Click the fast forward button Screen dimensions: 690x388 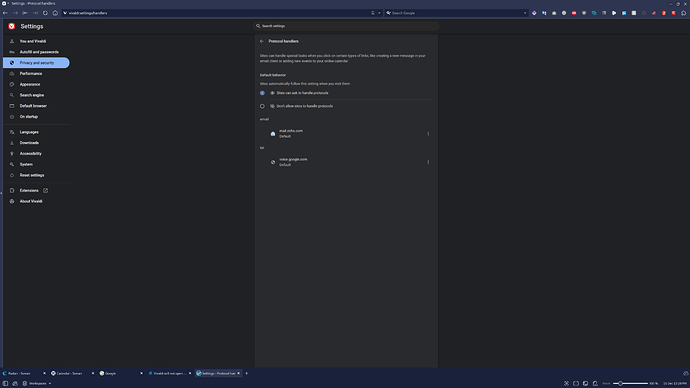[35, 13]
